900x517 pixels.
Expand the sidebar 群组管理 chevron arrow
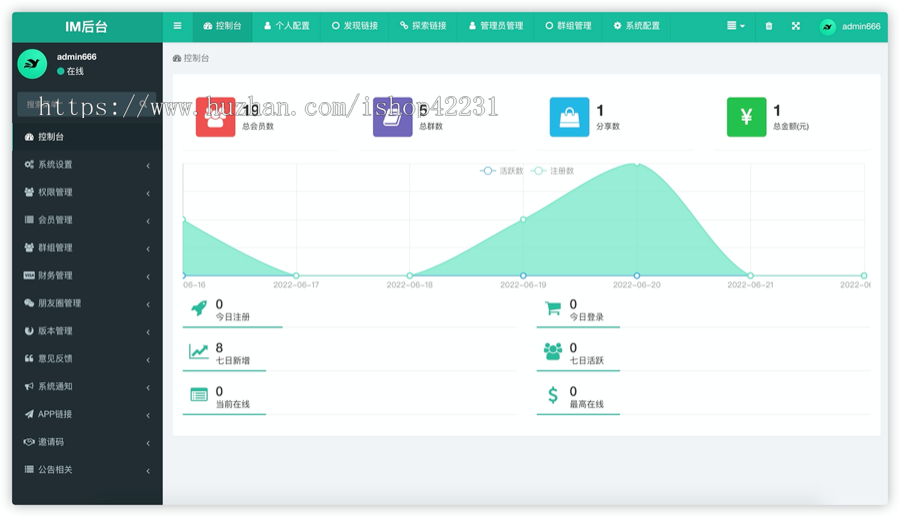[148, 249]
